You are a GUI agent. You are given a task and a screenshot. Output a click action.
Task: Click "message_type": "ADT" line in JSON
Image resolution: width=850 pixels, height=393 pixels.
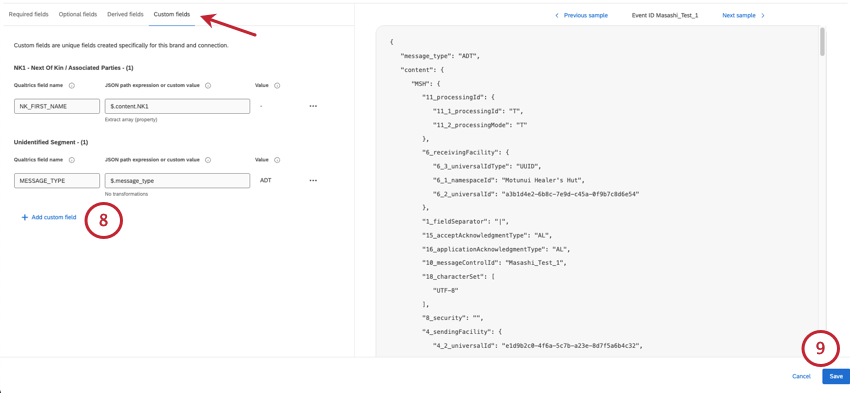(440, 56)
